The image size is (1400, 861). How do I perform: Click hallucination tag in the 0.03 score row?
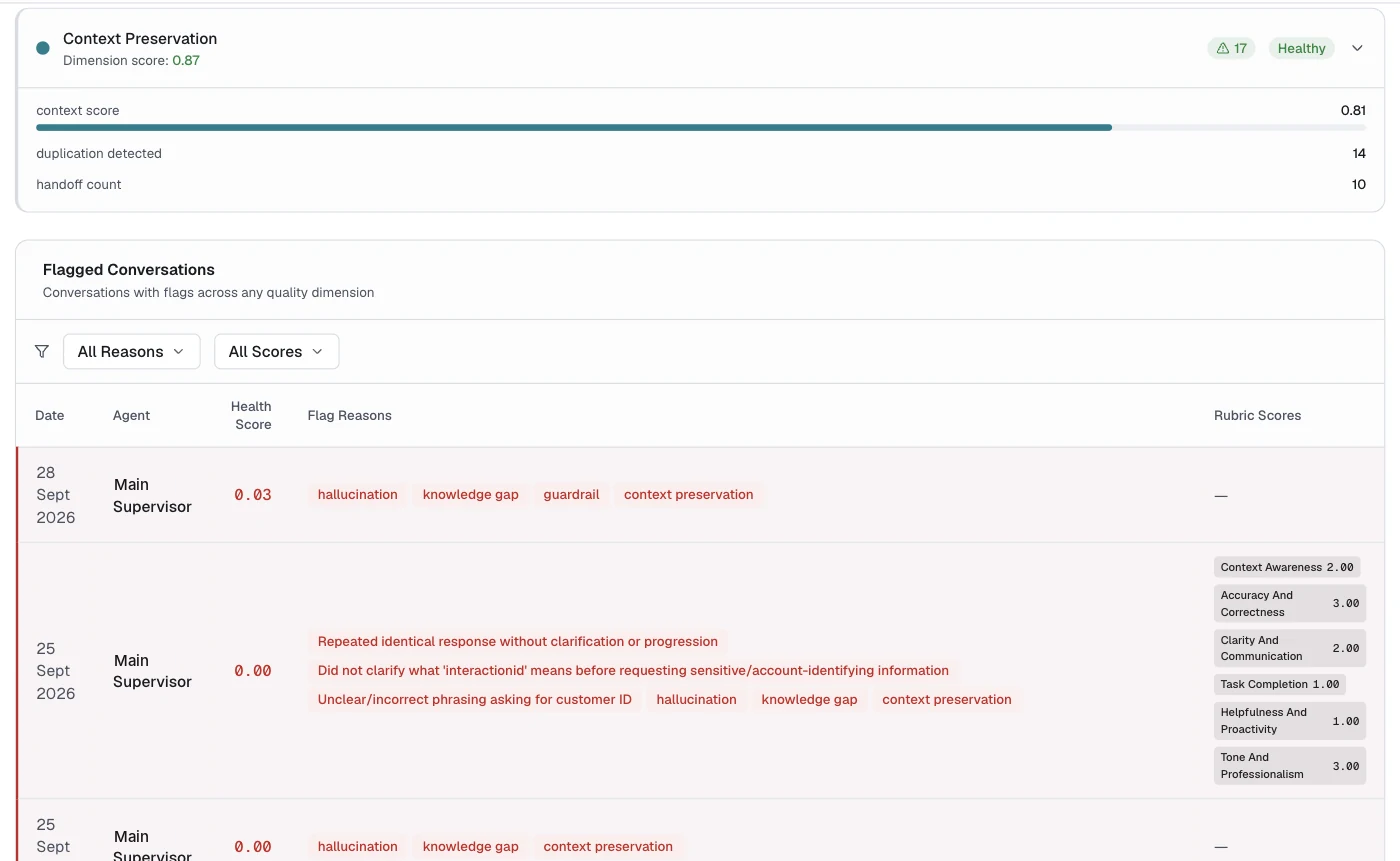[358, 495]
